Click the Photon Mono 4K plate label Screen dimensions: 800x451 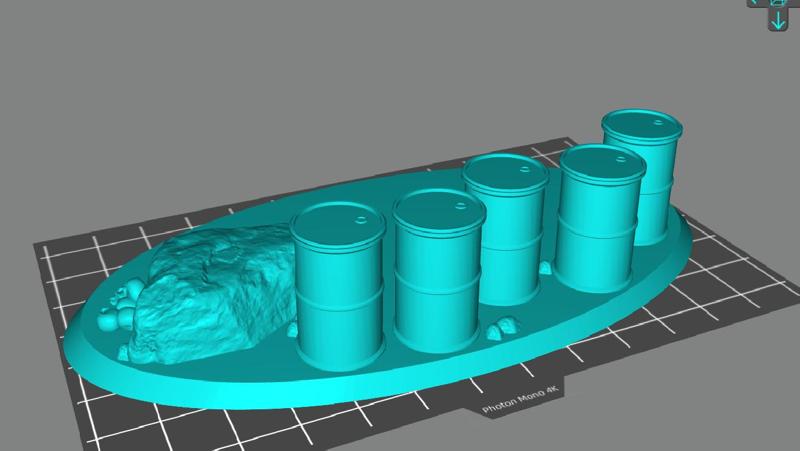520,399
